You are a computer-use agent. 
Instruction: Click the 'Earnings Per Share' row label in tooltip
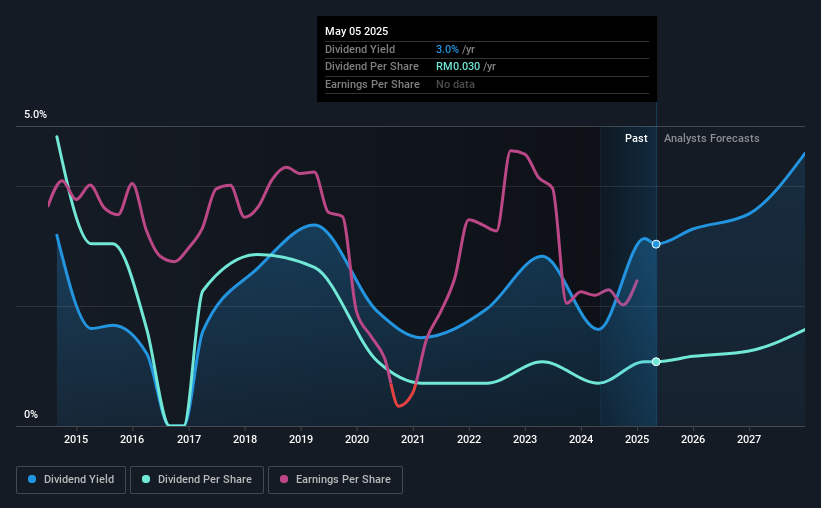coord(372,84)
